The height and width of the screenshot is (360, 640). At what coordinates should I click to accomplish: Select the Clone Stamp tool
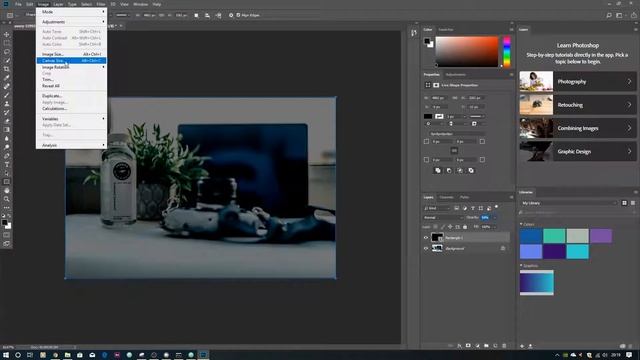click(7, 104)
